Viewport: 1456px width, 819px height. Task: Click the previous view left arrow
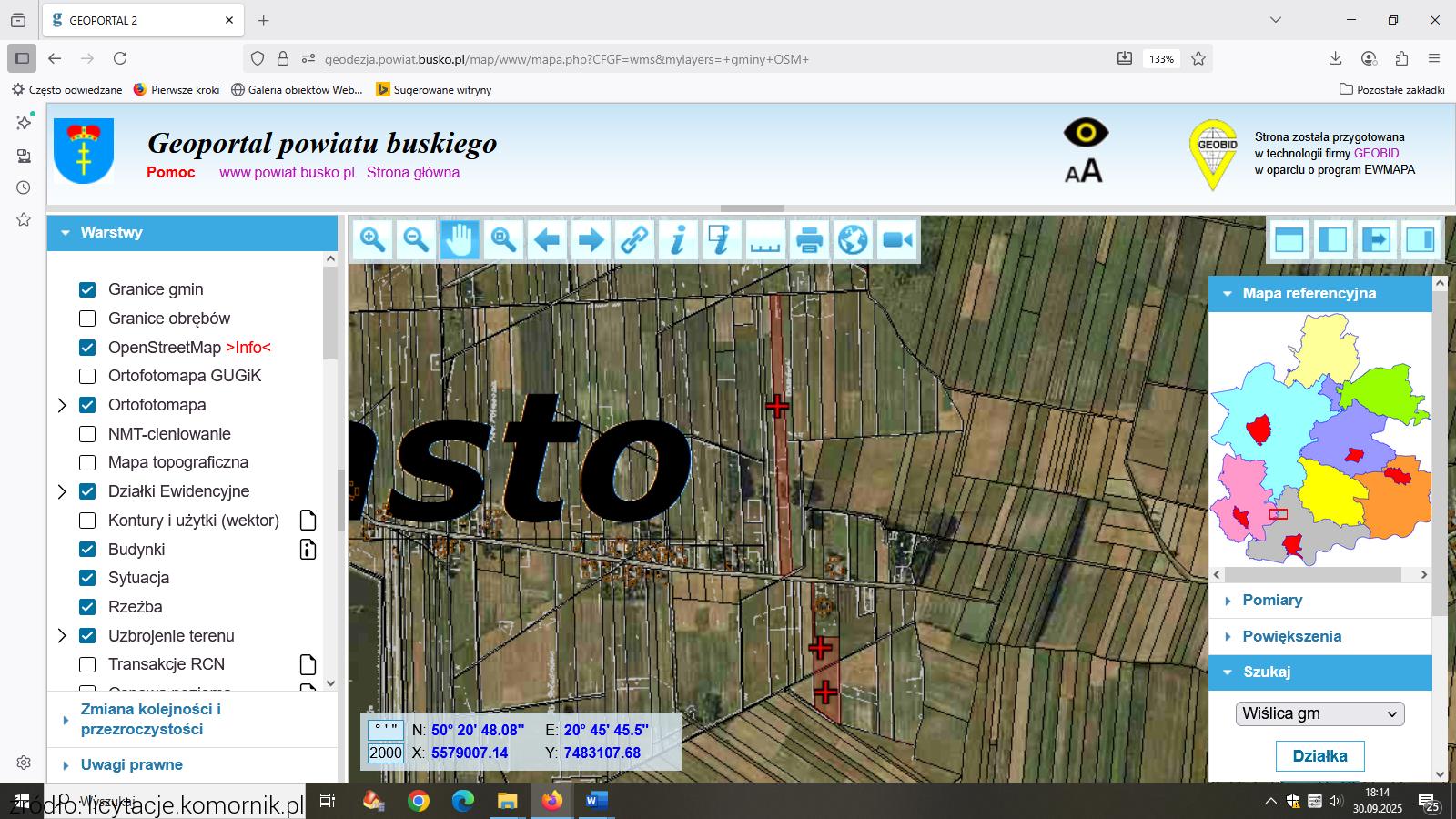pyautogui.click(x=547, y=240)
